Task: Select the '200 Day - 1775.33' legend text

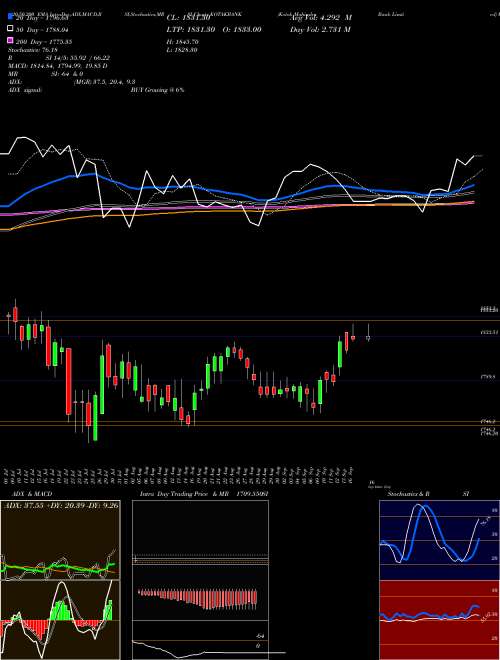Action: click(x=44, y=41)
